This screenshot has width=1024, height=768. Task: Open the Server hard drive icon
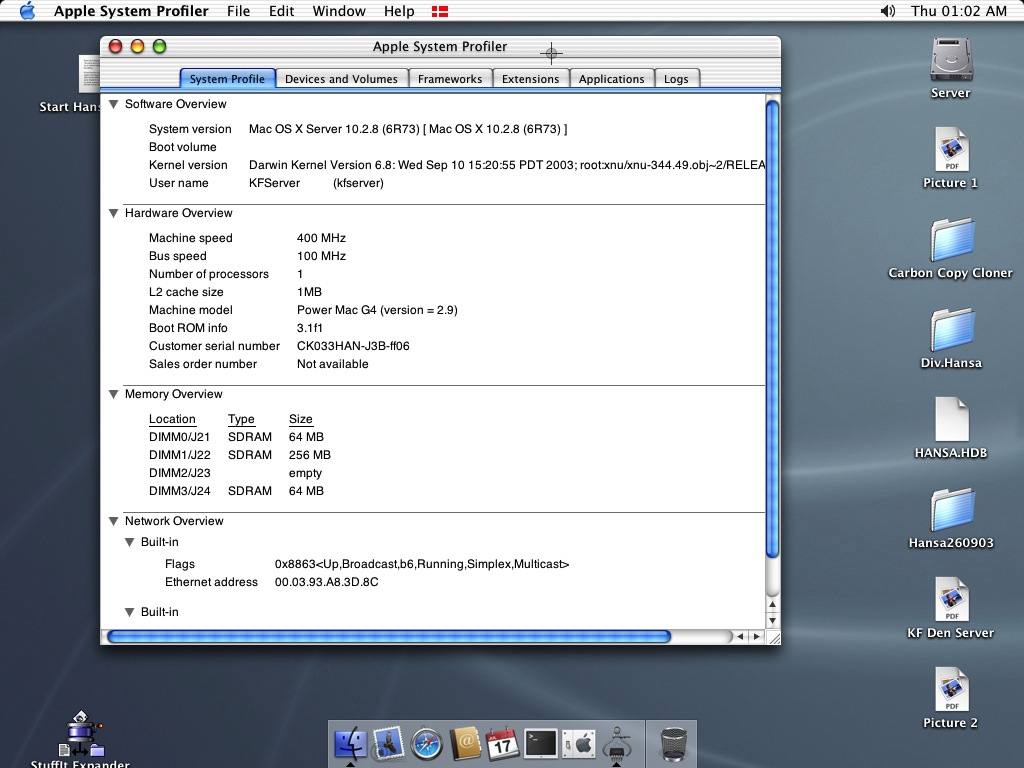[951, 60]
